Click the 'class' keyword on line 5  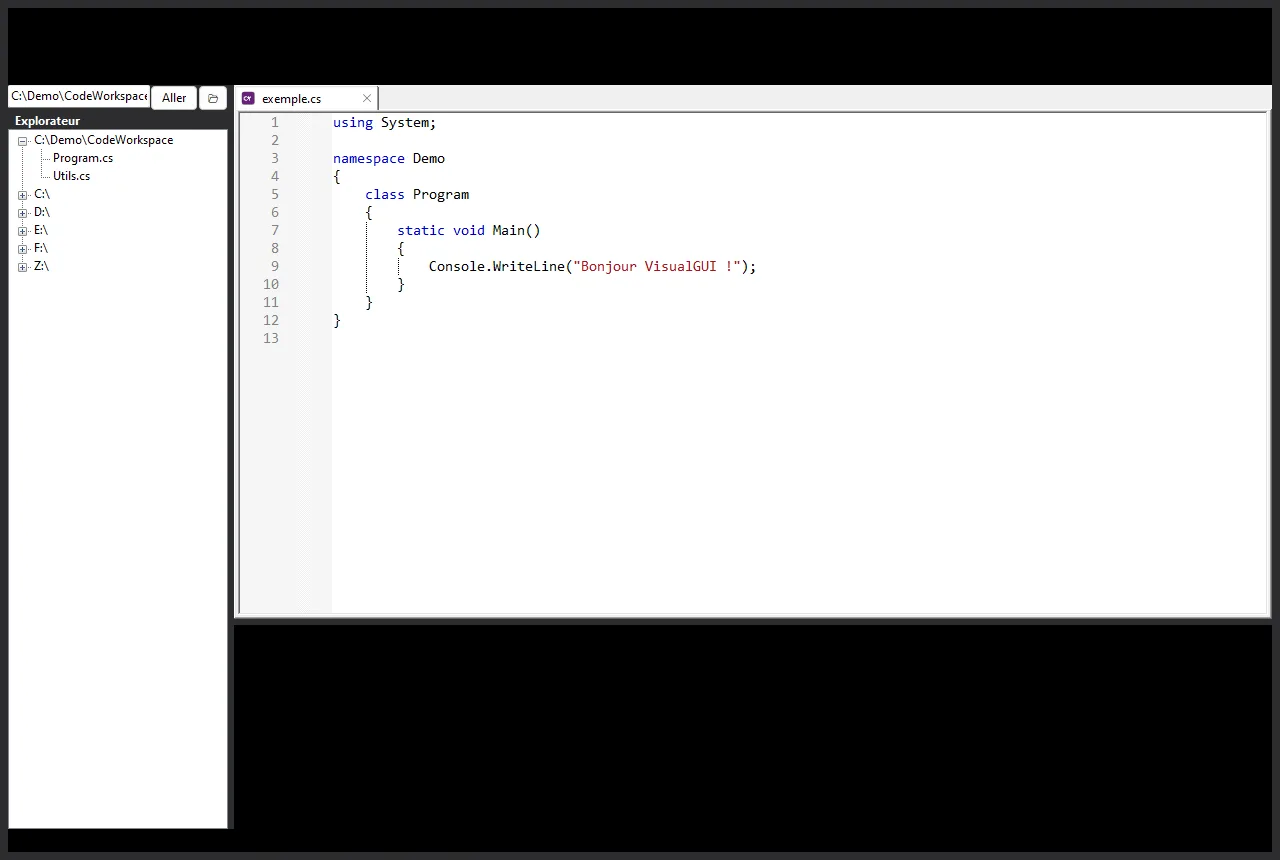(385, 194)
